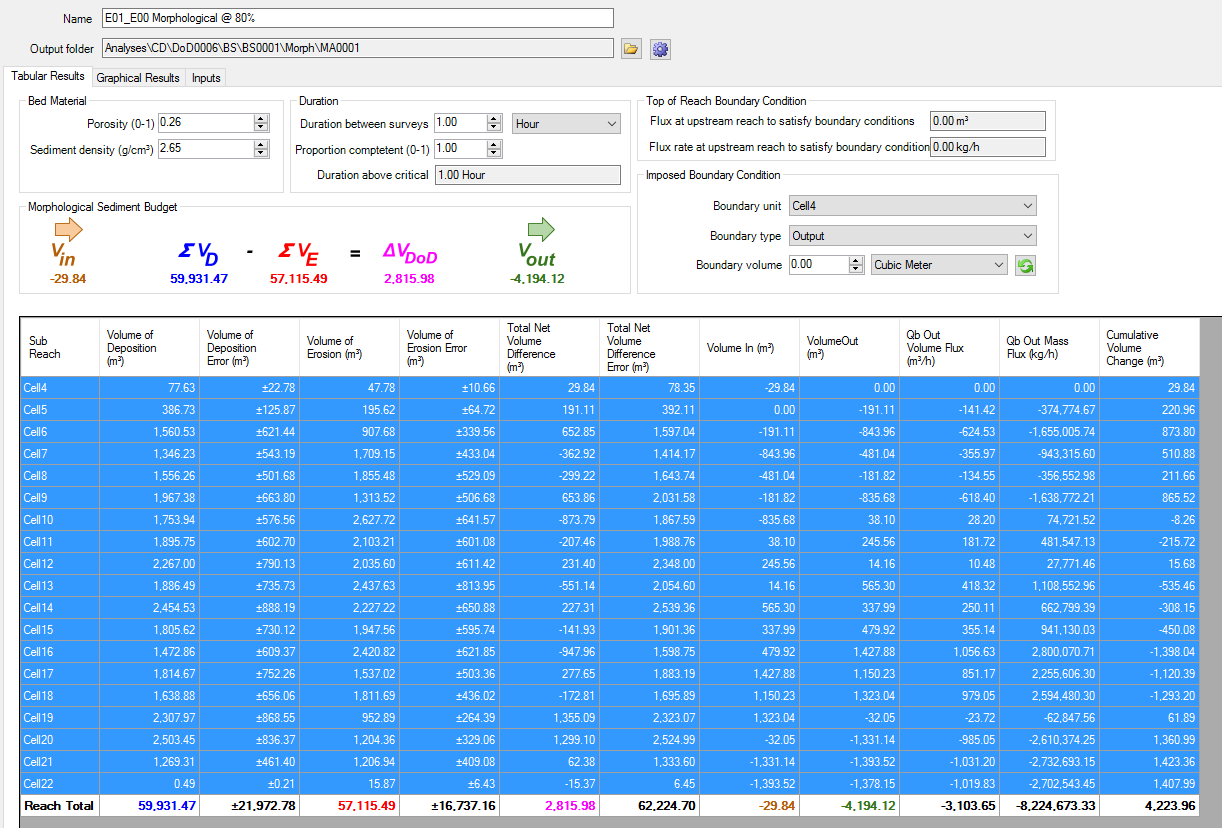Click the magenta 2,815.98 total cell

click(550, 806)
